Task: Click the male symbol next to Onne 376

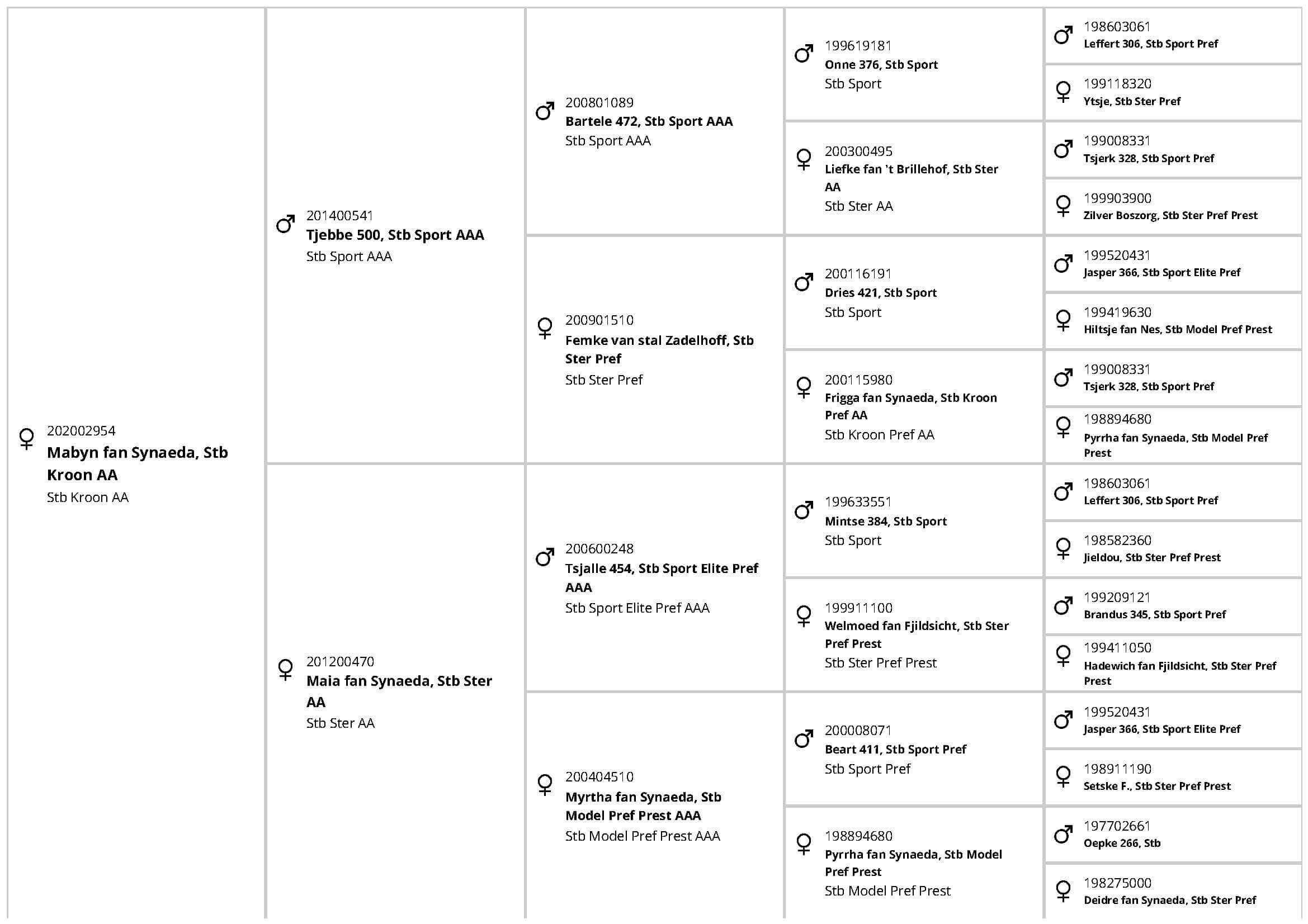Action: pos(804,54)
